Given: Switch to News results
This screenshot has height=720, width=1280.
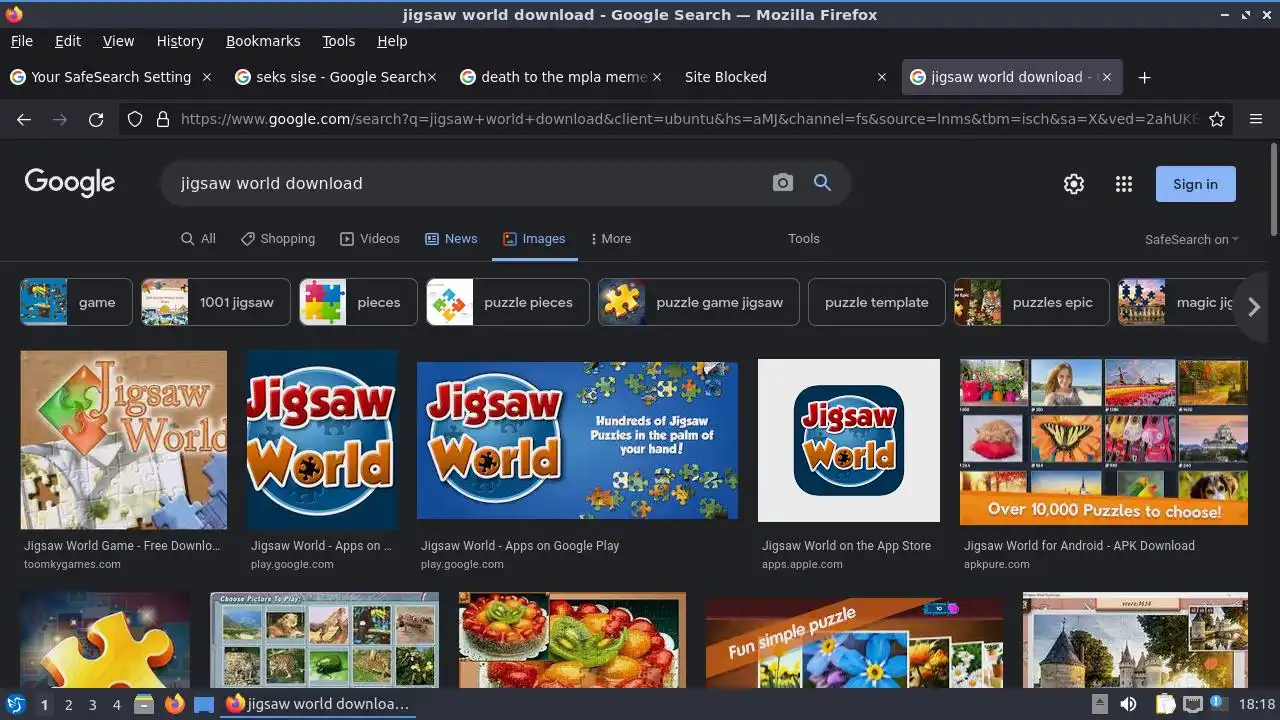Looking at the screenshot, I should pos(451,239).
